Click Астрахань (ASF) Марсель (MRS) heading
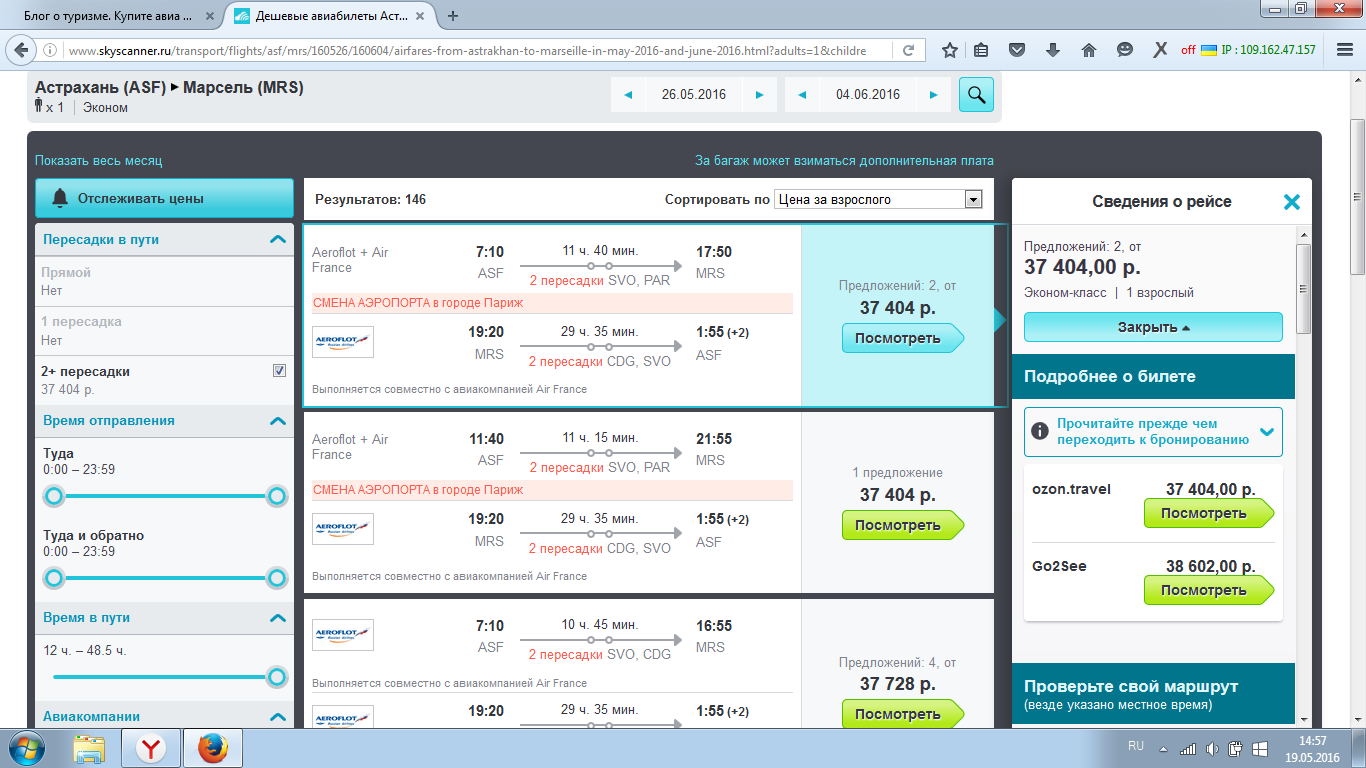This screenshot has width=1366, height=768. pyautogui.click(x=169, y=87)
